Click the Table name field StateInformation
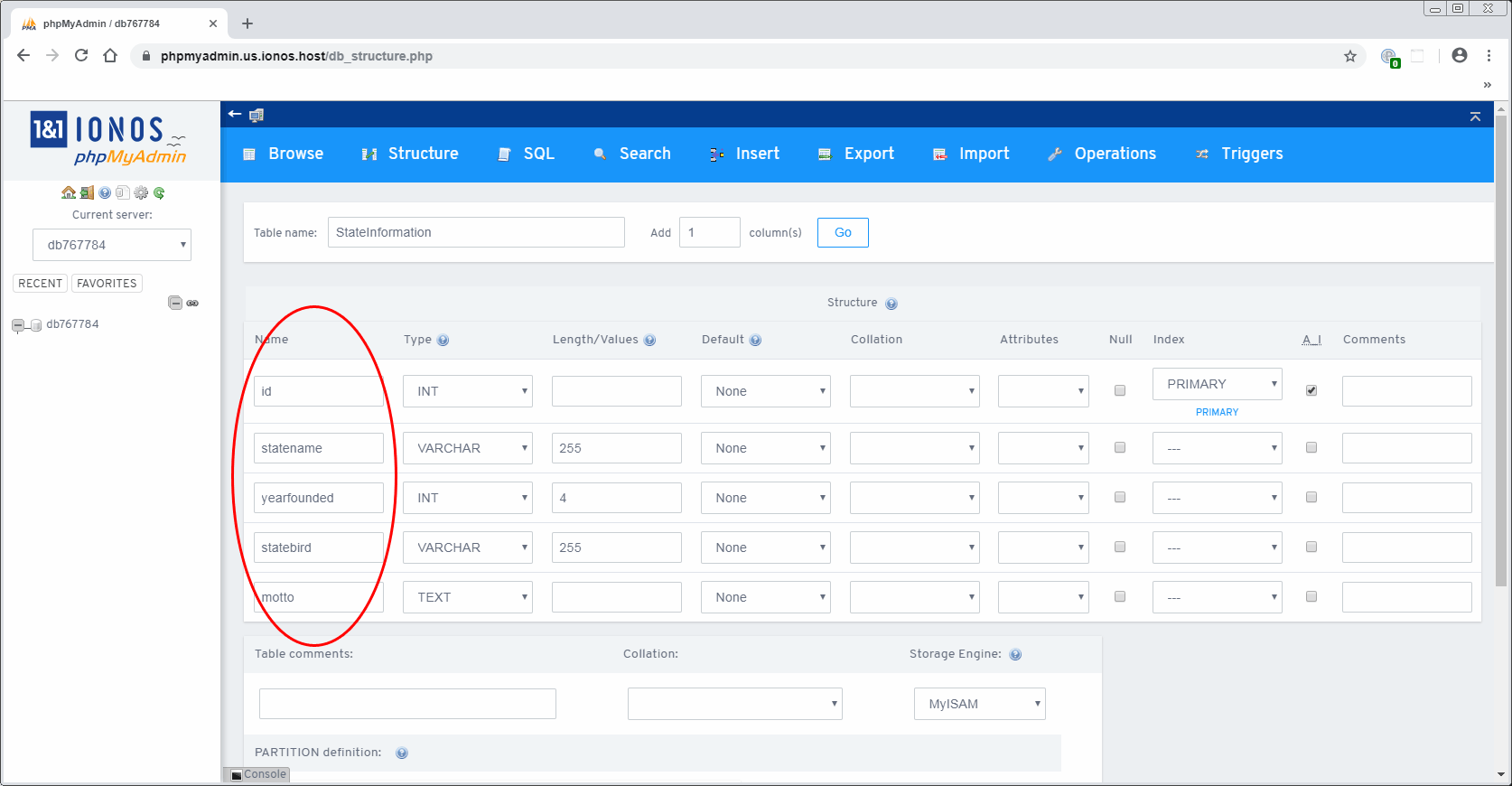 pos(476,232)
